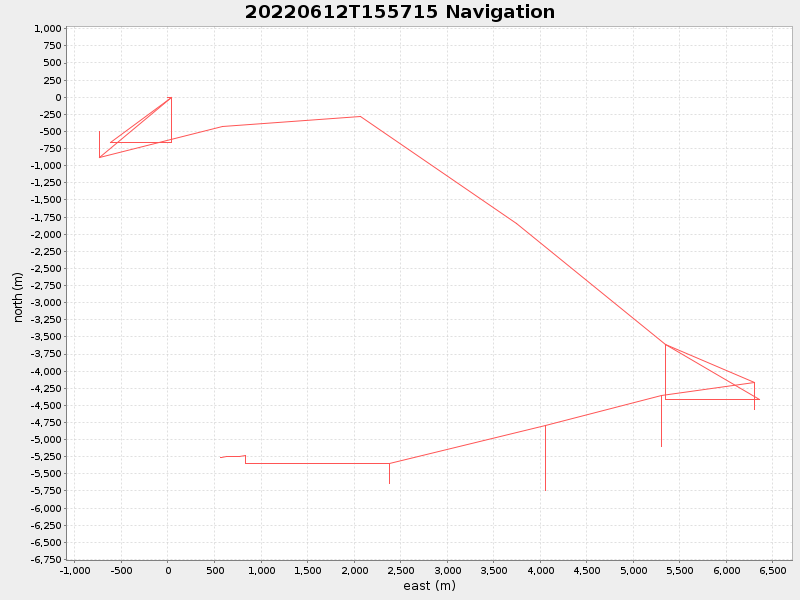Click the -250 north axis tick label
This screenshot has height=600, width=800.
pos(49,114)
